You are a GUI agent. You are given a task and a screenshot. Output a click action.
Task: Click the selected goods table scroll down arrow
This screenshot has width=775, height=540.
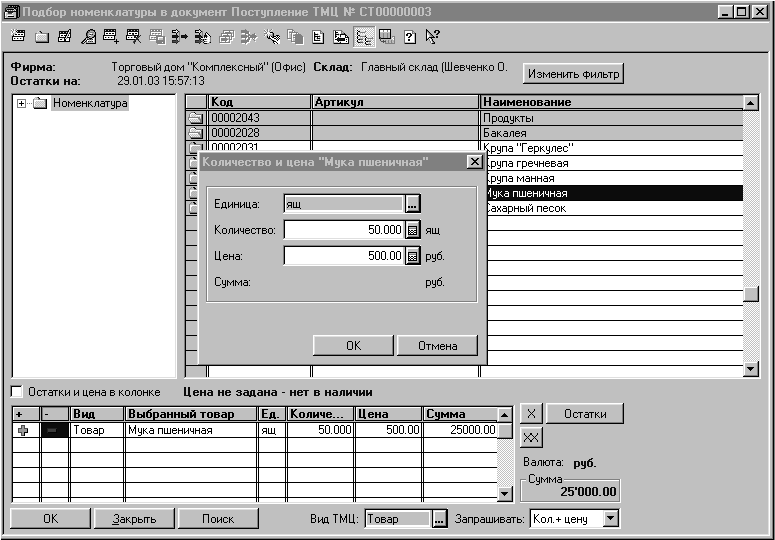tap(504, 494)
